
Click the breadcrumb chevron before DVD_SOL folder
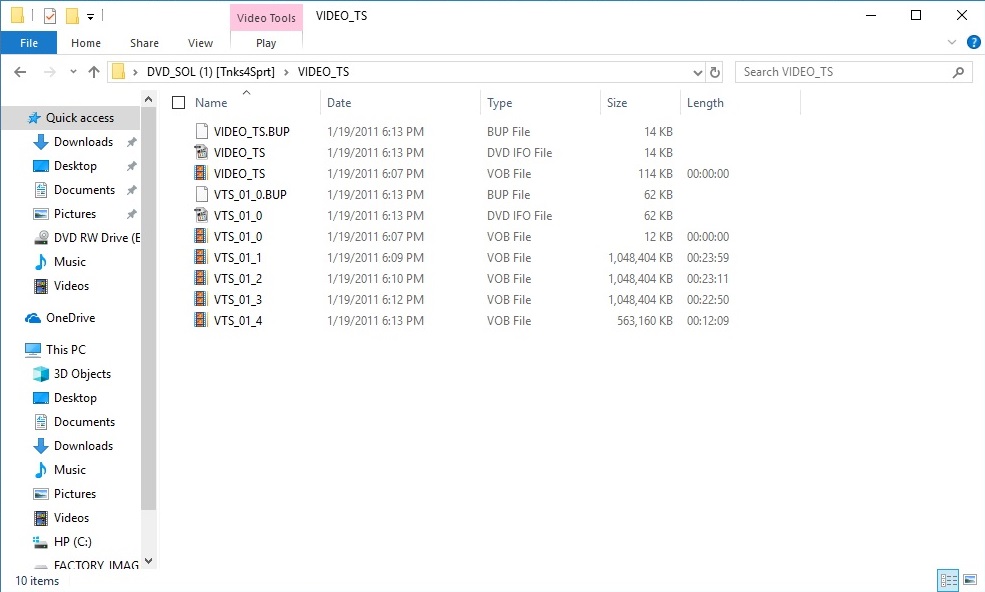[135, 72]
